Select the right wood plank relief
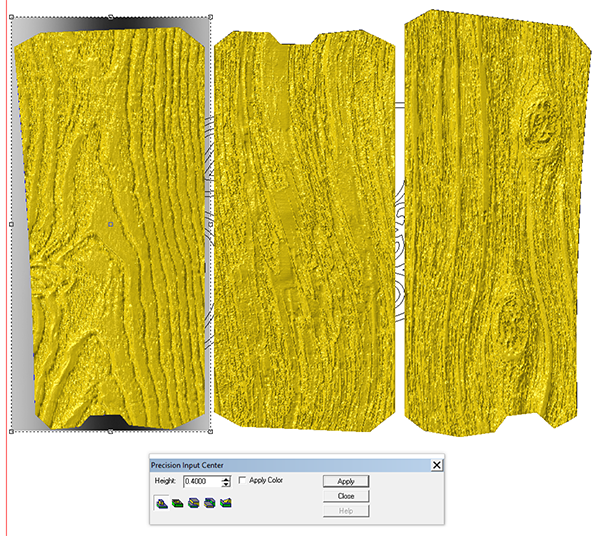Viewport: 600px width, 536px height. [x=496, y=222]
